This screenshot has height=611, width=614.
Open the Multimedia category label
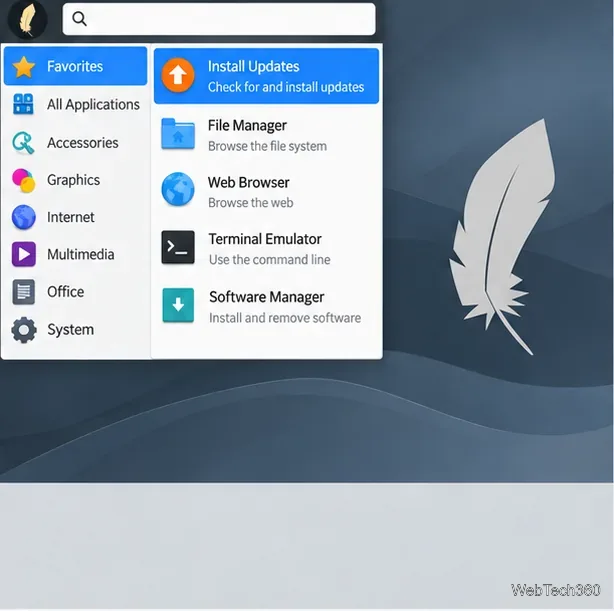pos(81,254)
